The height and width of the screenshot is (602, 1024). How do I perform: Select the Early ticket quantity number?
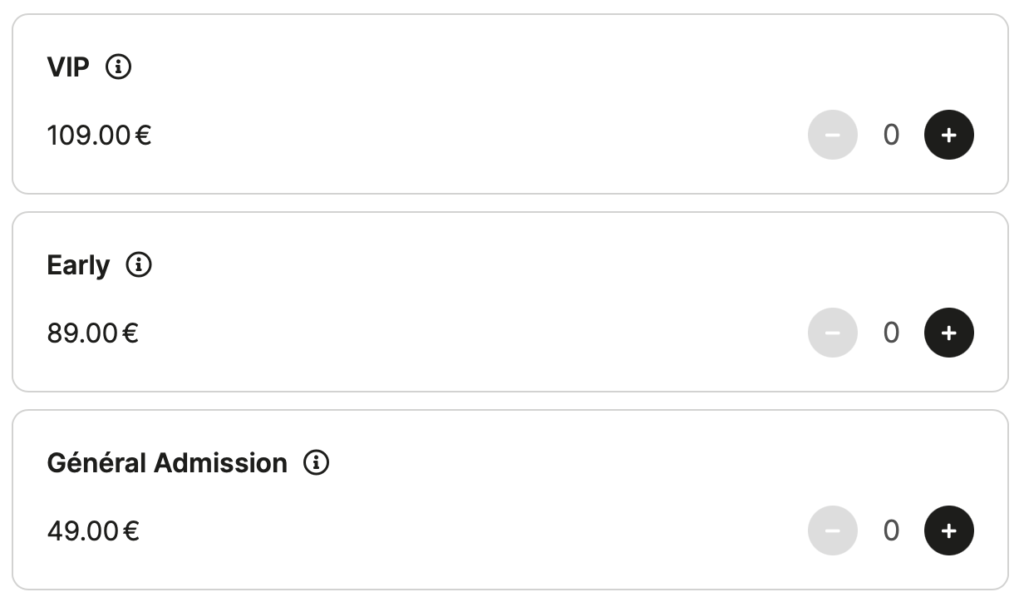(890, 333)
